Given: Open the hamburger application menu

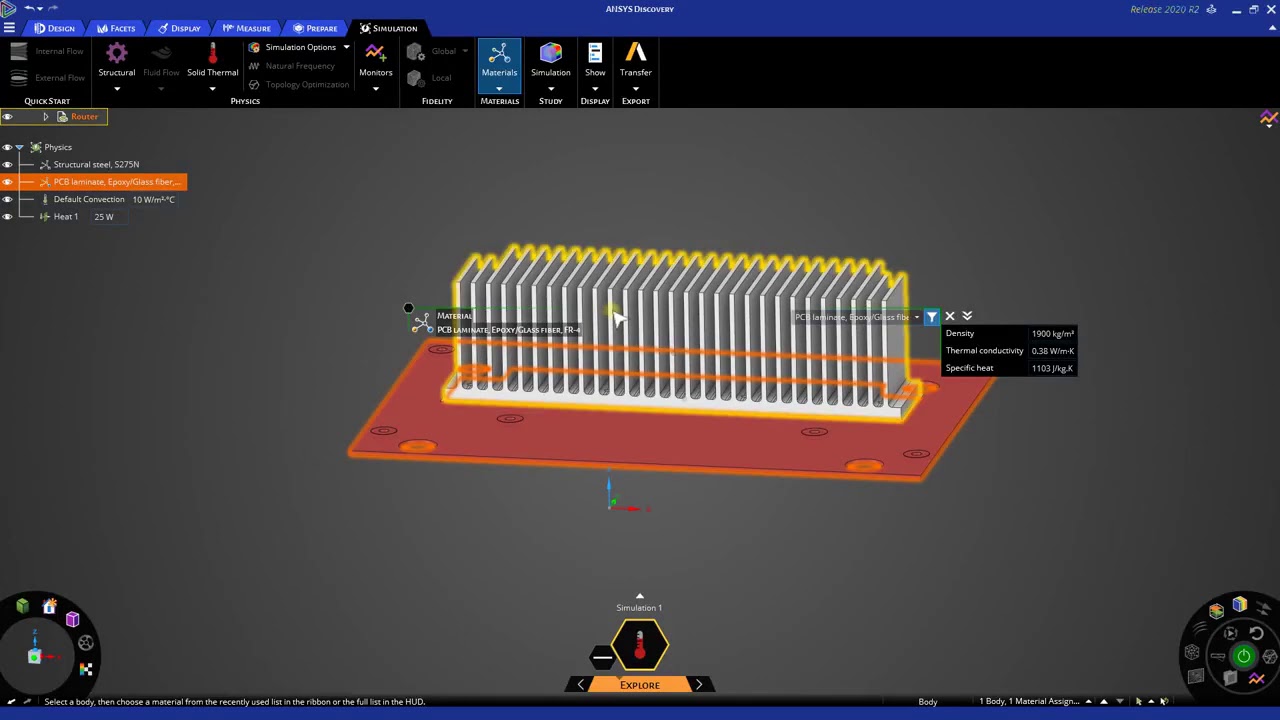Looking at the screenshot, I should [9, 28].
